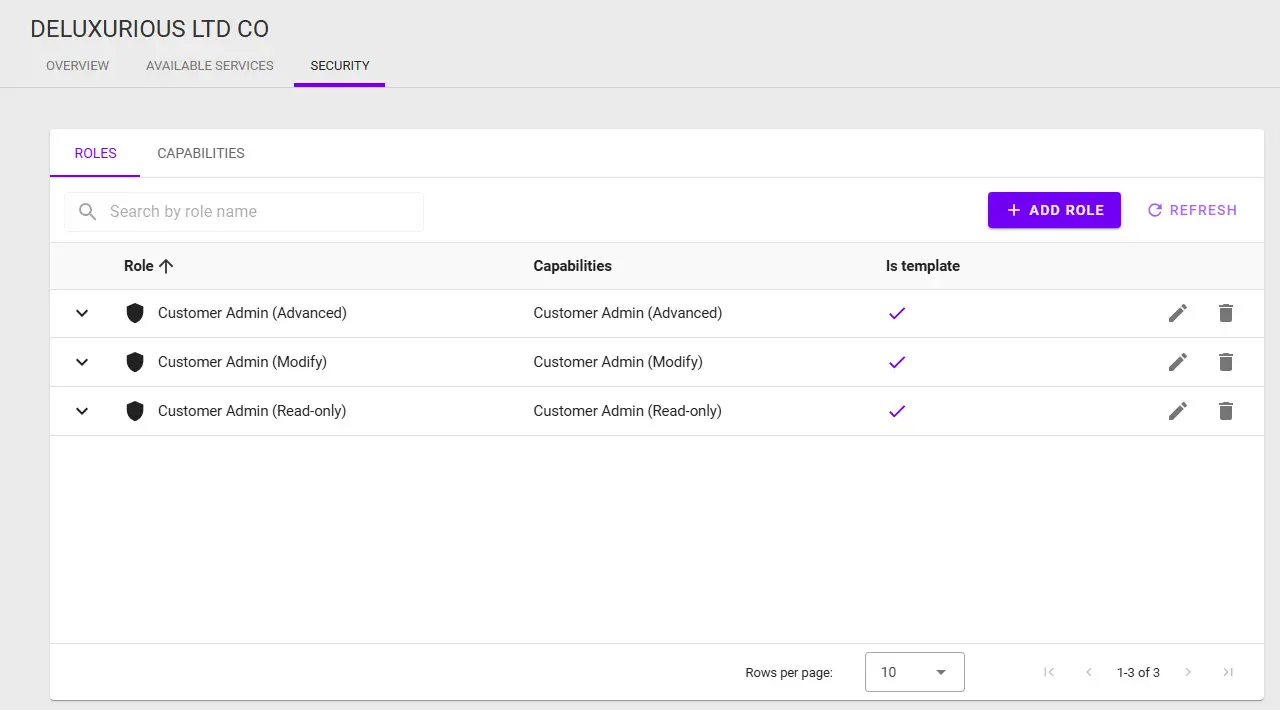
Task: Click the template checkmark for Customer Admin (Advanced)
Action: pyautogui.click(x=897, y=313)
